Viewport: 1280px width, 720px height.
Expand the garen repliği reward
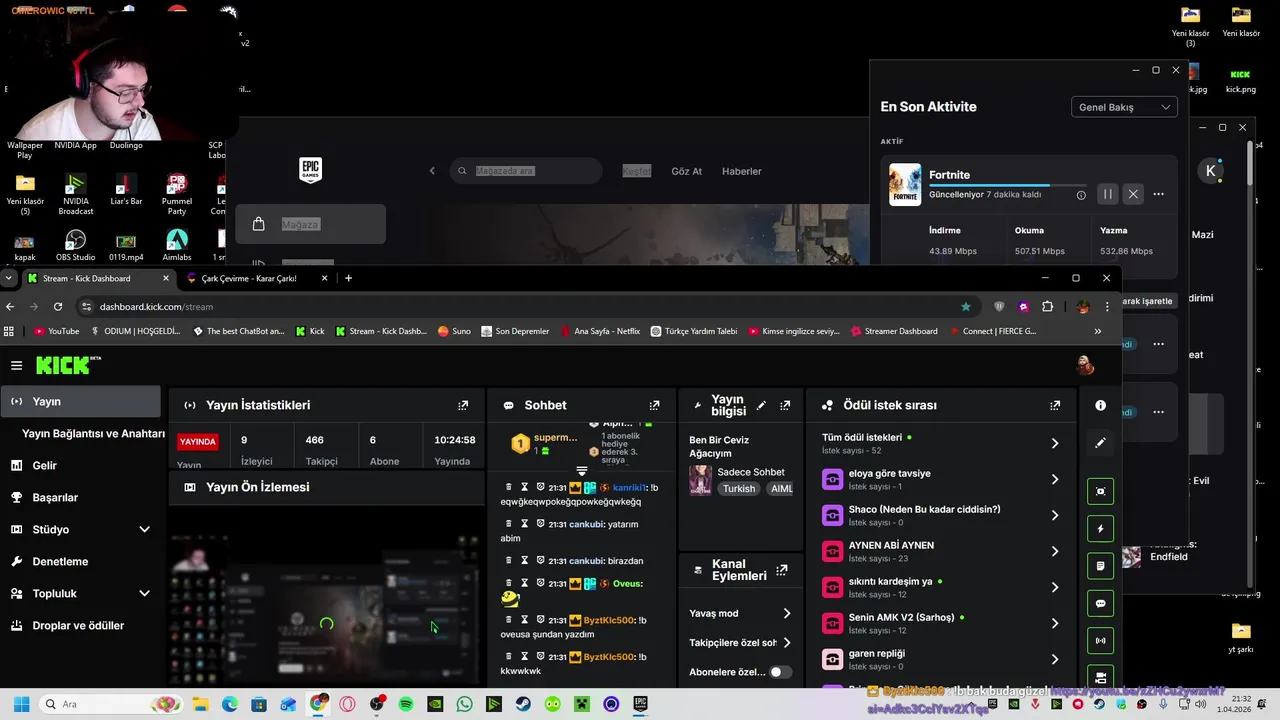tap(1055, 659)
